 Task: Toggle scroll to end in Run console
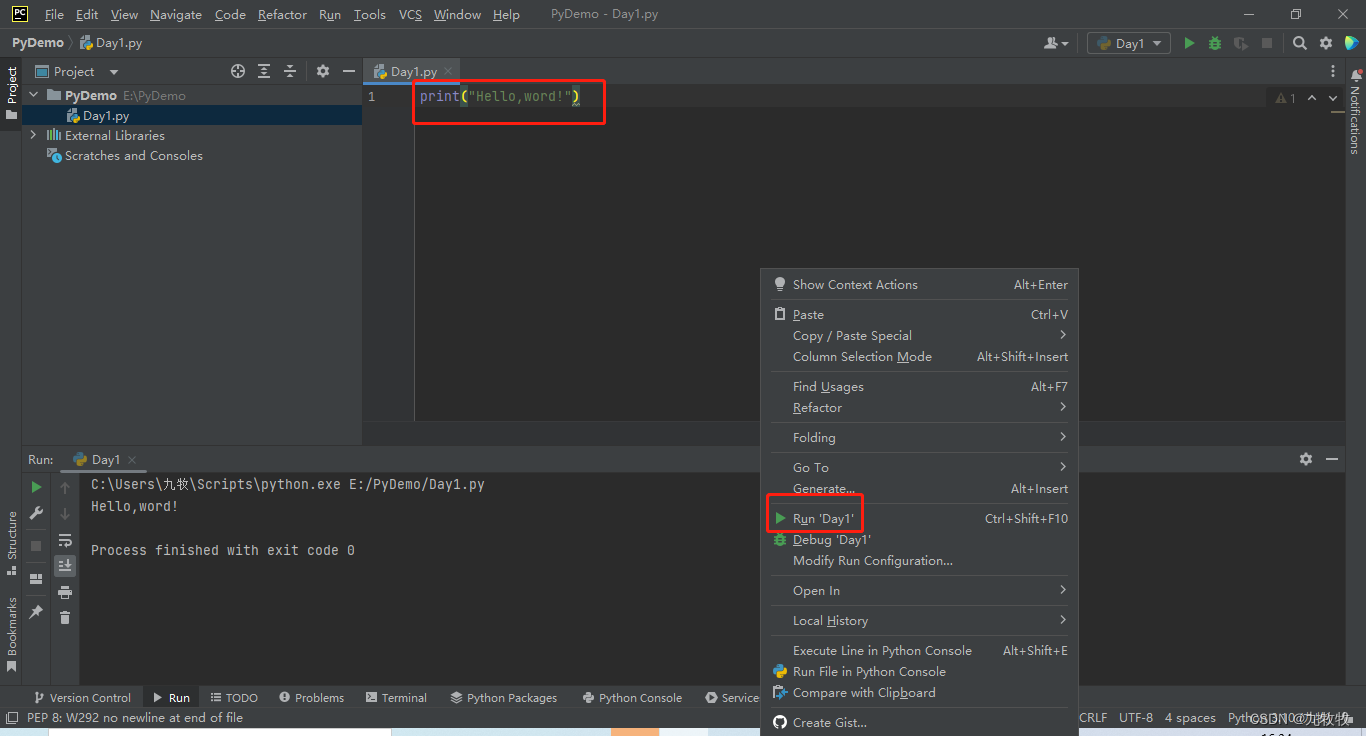click(x=65, y=566)
